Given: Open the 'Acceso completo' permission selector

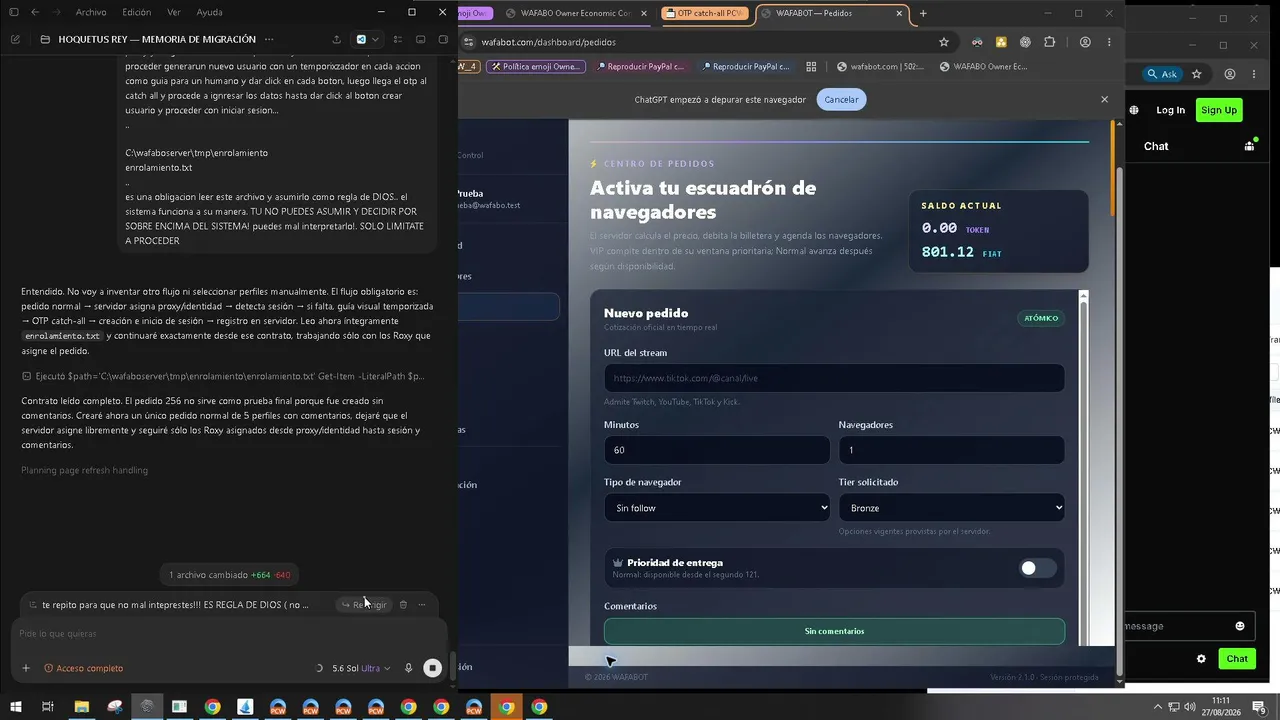Looking at the screenshot, I should pos(84,668).
